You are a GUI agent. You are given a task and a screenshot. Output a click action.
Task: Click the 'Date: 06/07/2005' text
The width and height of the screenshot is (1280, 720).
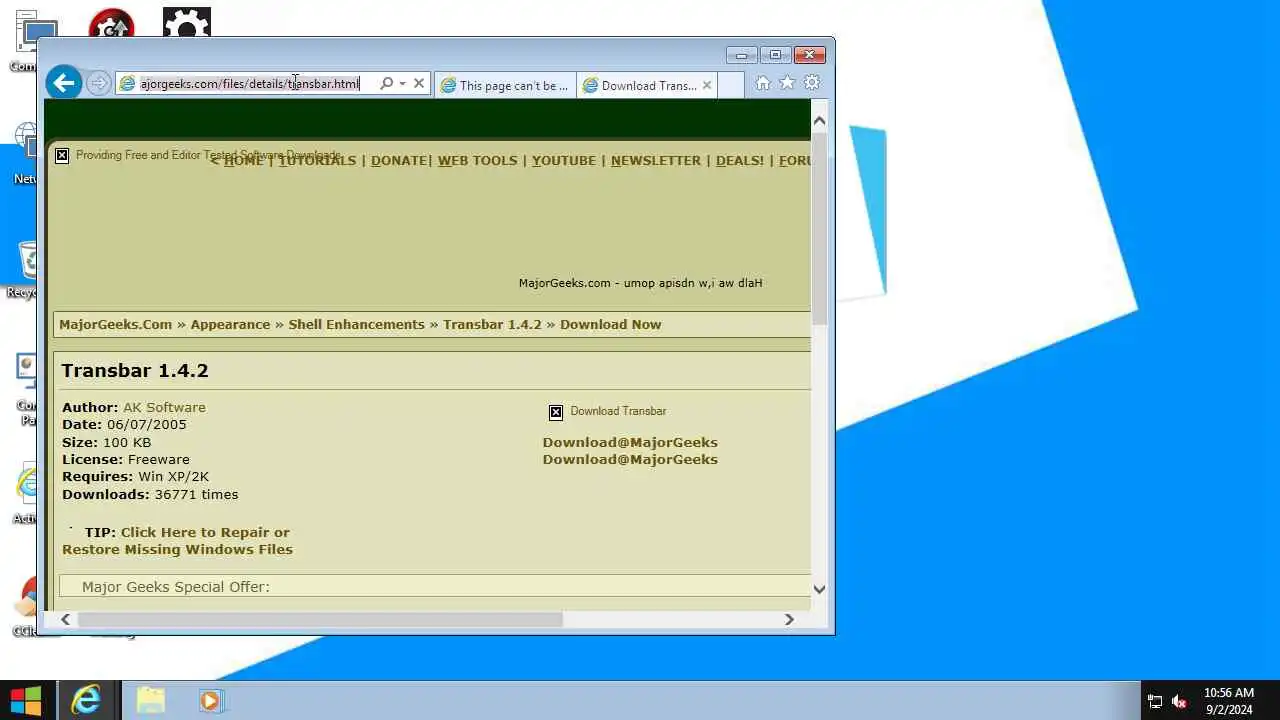click(x=124, y=424)
